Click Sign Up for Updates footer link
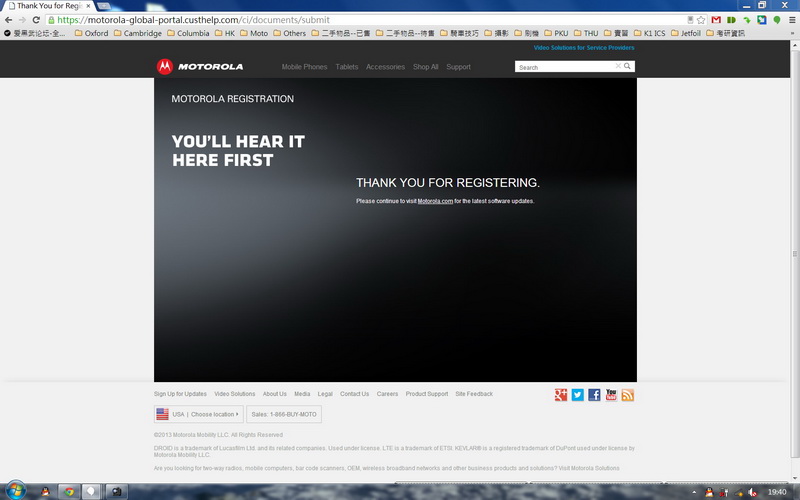The height and width of the screenshot is (500, 800). (x=180, y=394)
